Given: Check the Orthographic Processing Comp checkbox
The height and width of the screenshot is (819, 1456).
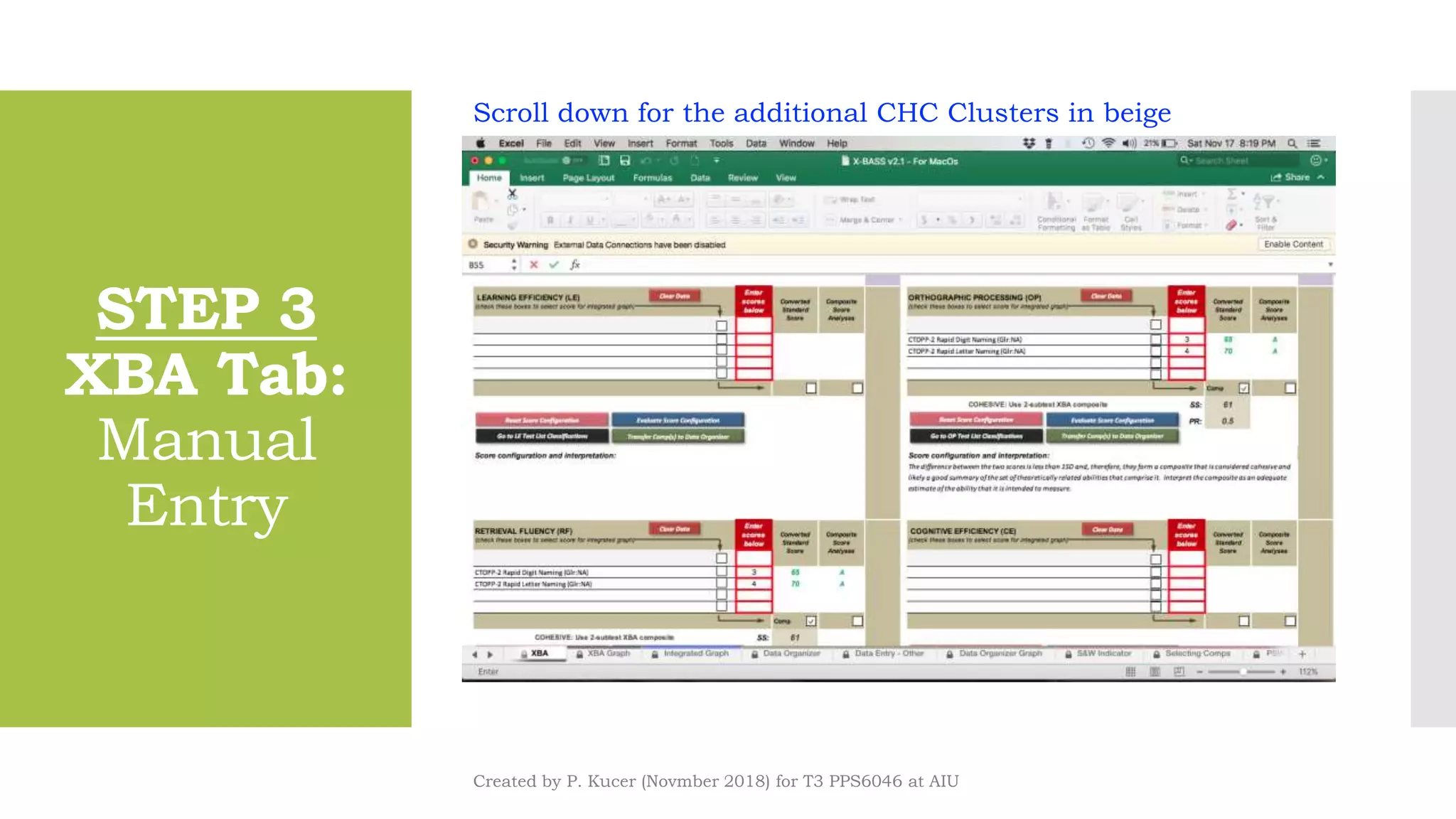Looking at the screenshot, I should [x=1243, y=388].
